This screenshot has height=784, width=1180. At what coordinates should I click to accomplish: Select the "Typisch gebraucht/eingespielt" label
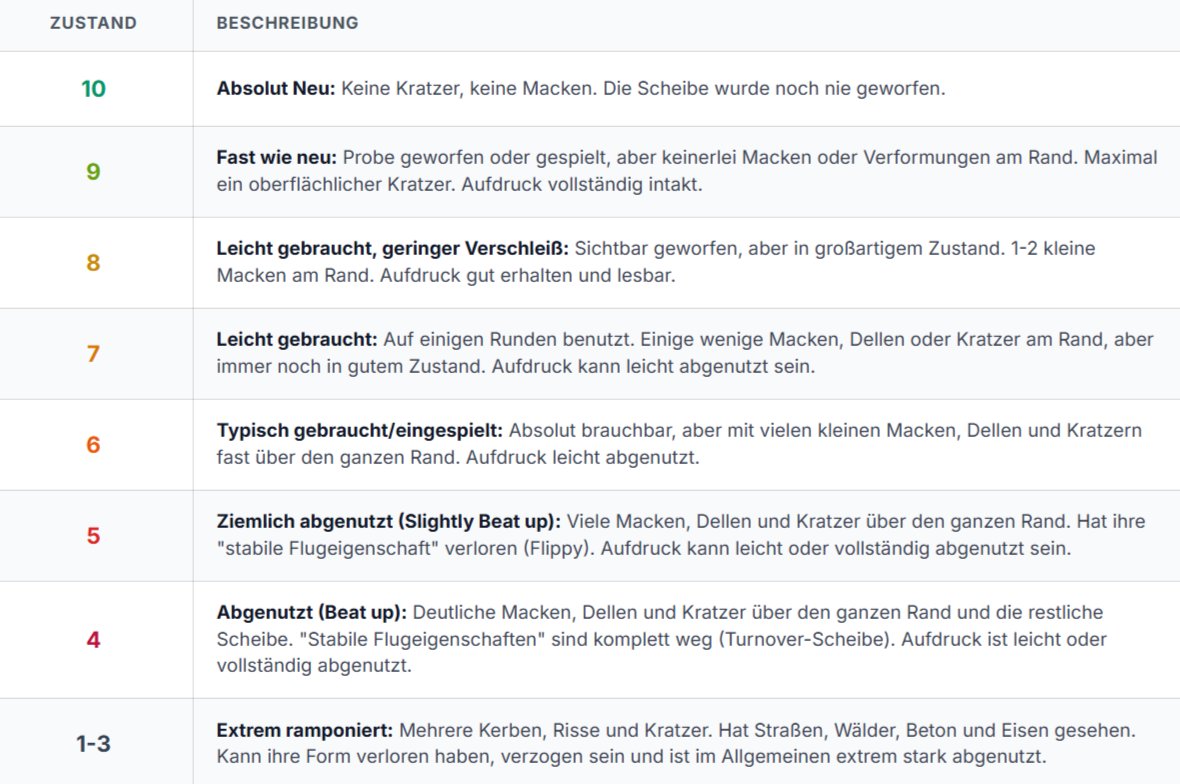[361, 431]
